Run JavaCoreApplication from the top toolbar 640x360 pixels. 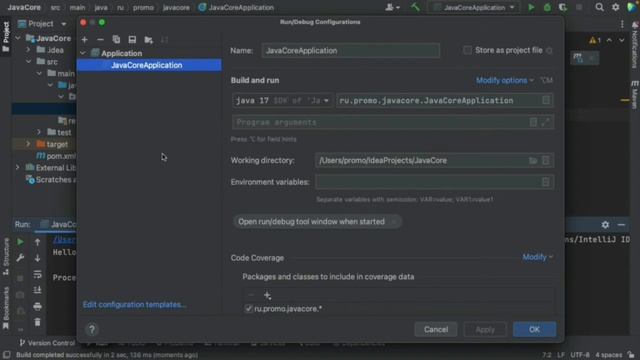pos(531,7)
